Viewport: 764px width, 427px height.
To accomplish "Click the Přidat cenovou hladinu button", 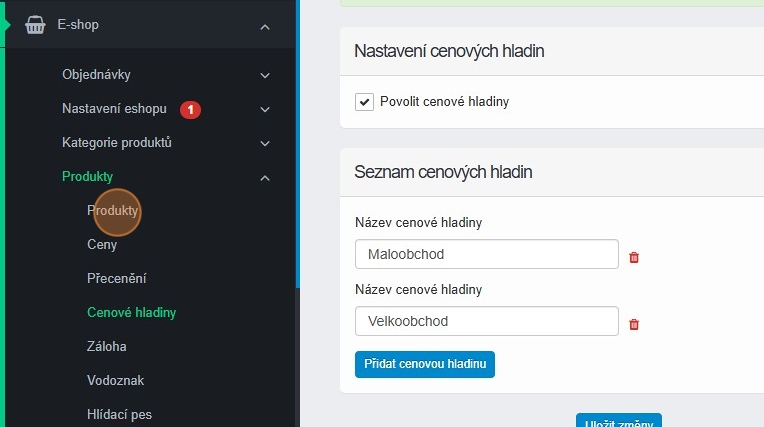I will pyautogui.click(x=425, y=364).
